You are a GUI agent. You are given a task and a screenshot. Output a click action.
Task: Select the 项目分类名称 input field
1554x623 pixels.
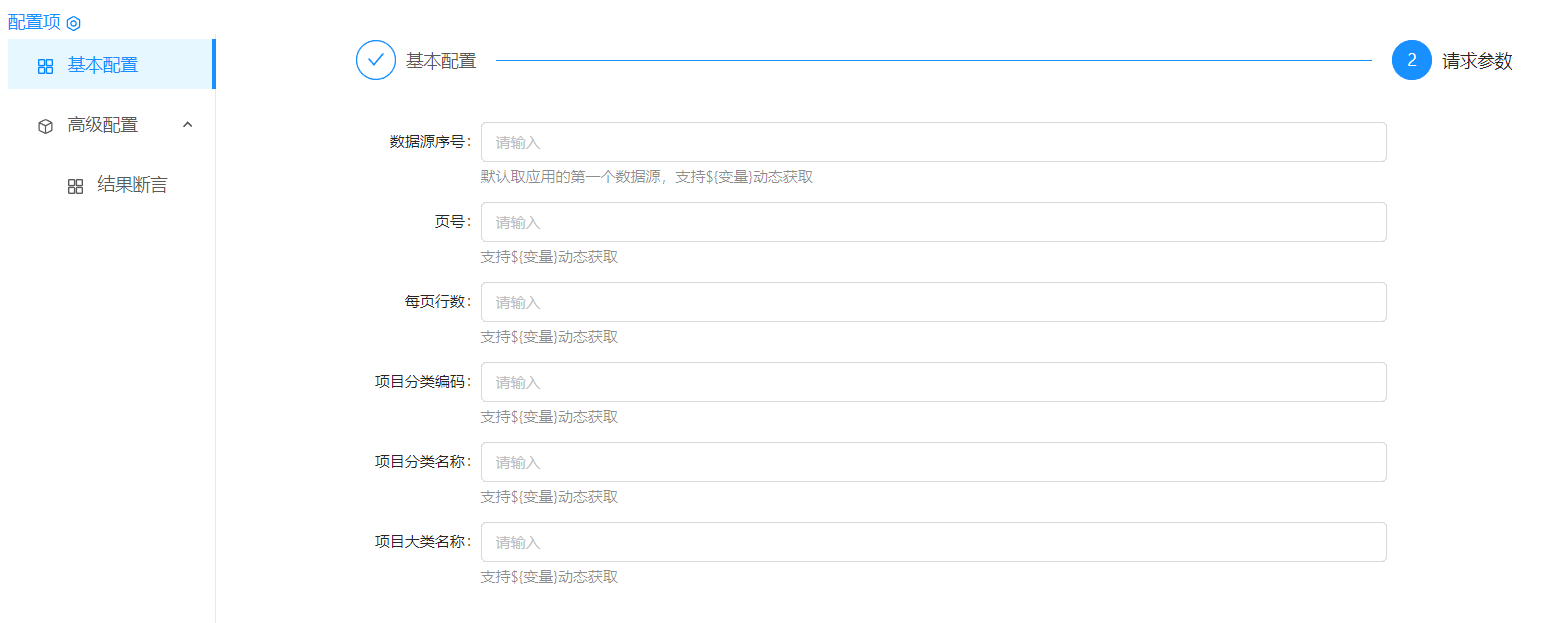[933, 462]
